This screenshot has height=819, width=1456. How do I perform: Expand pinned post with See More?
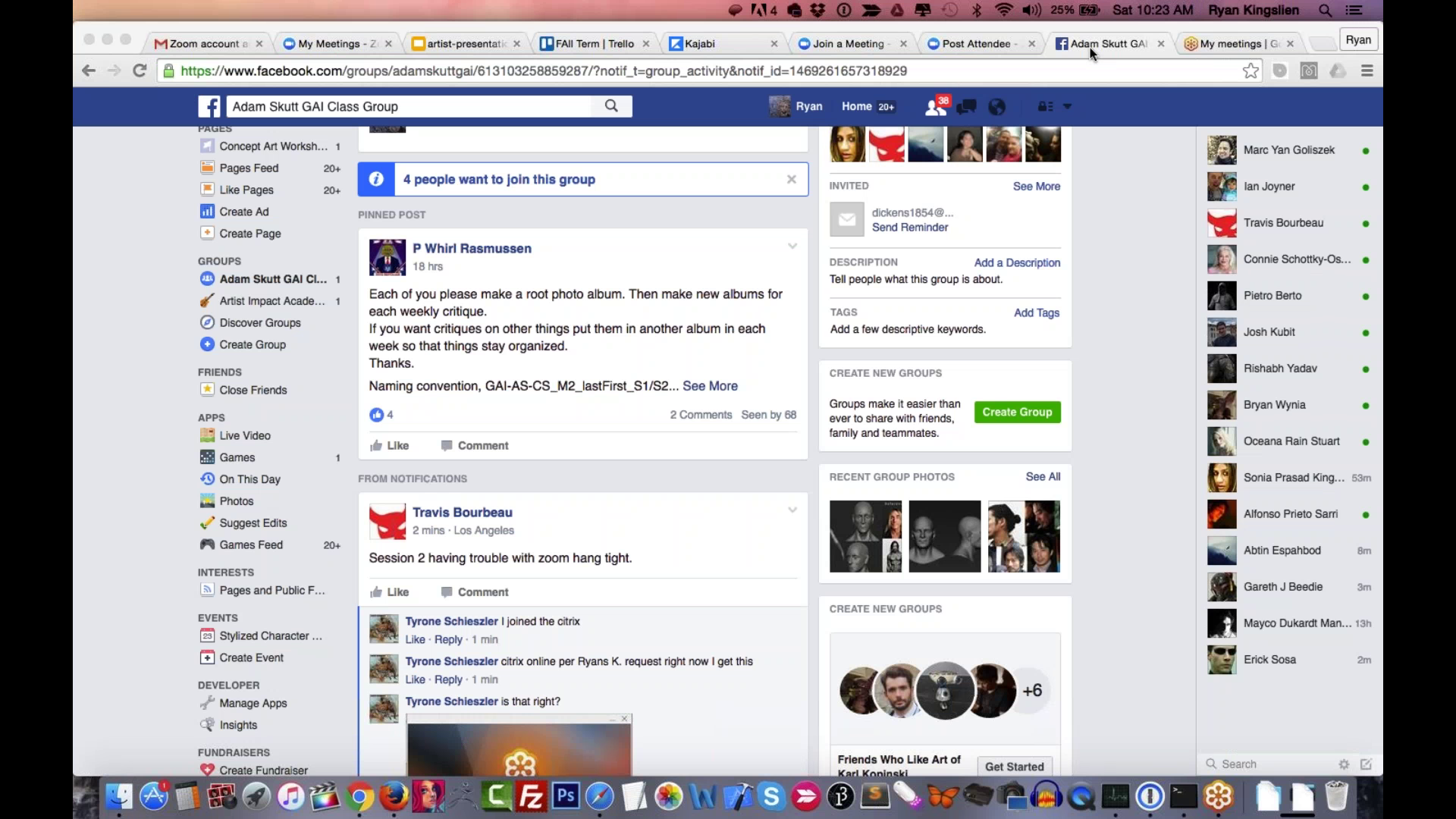tap(710, 386)
